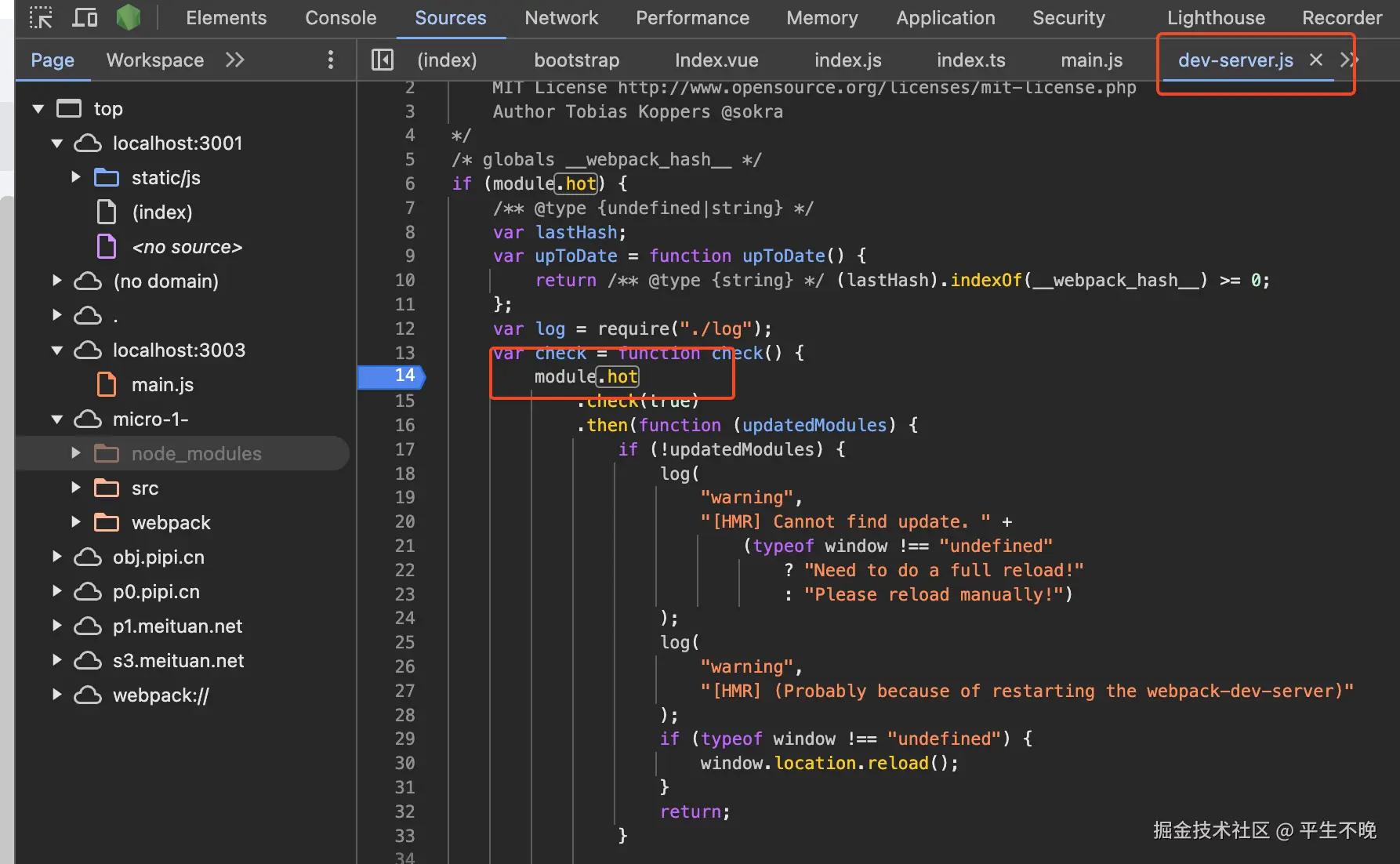Expand the webpack folder arrow
Viewport: 1400px width, 864px height.
(75, 522)
